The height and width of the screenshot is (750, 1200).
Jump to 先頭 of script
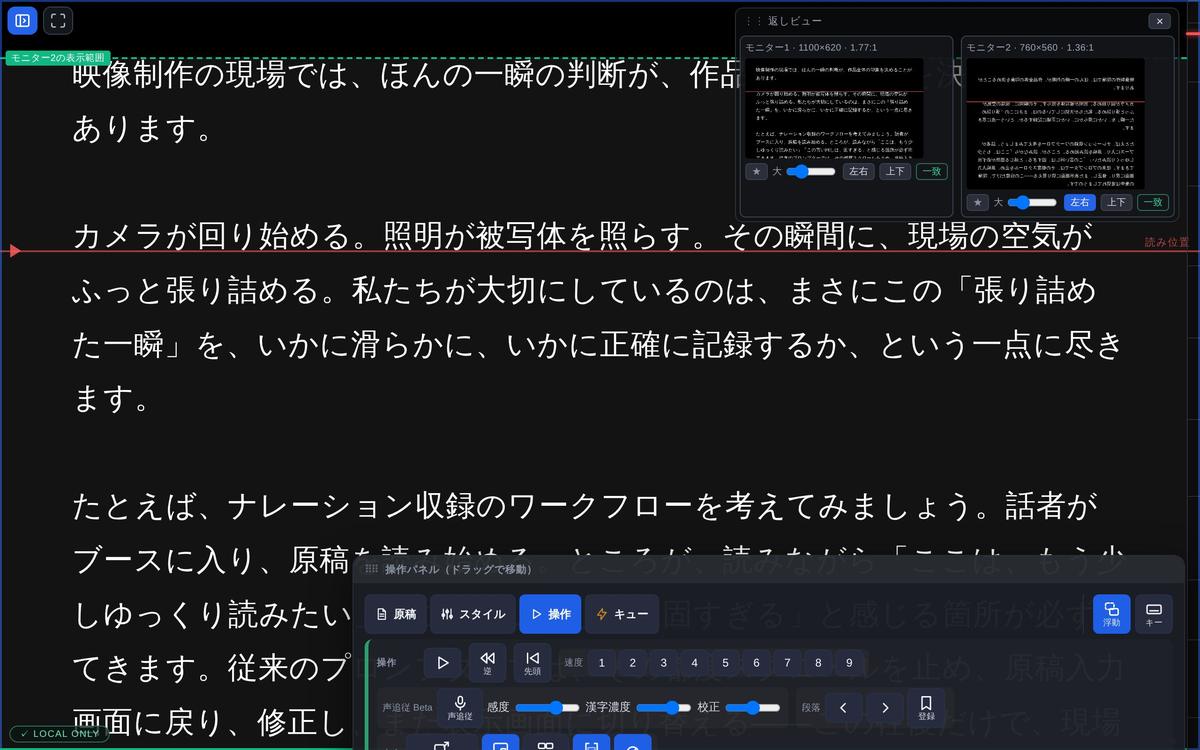point(532,662)
